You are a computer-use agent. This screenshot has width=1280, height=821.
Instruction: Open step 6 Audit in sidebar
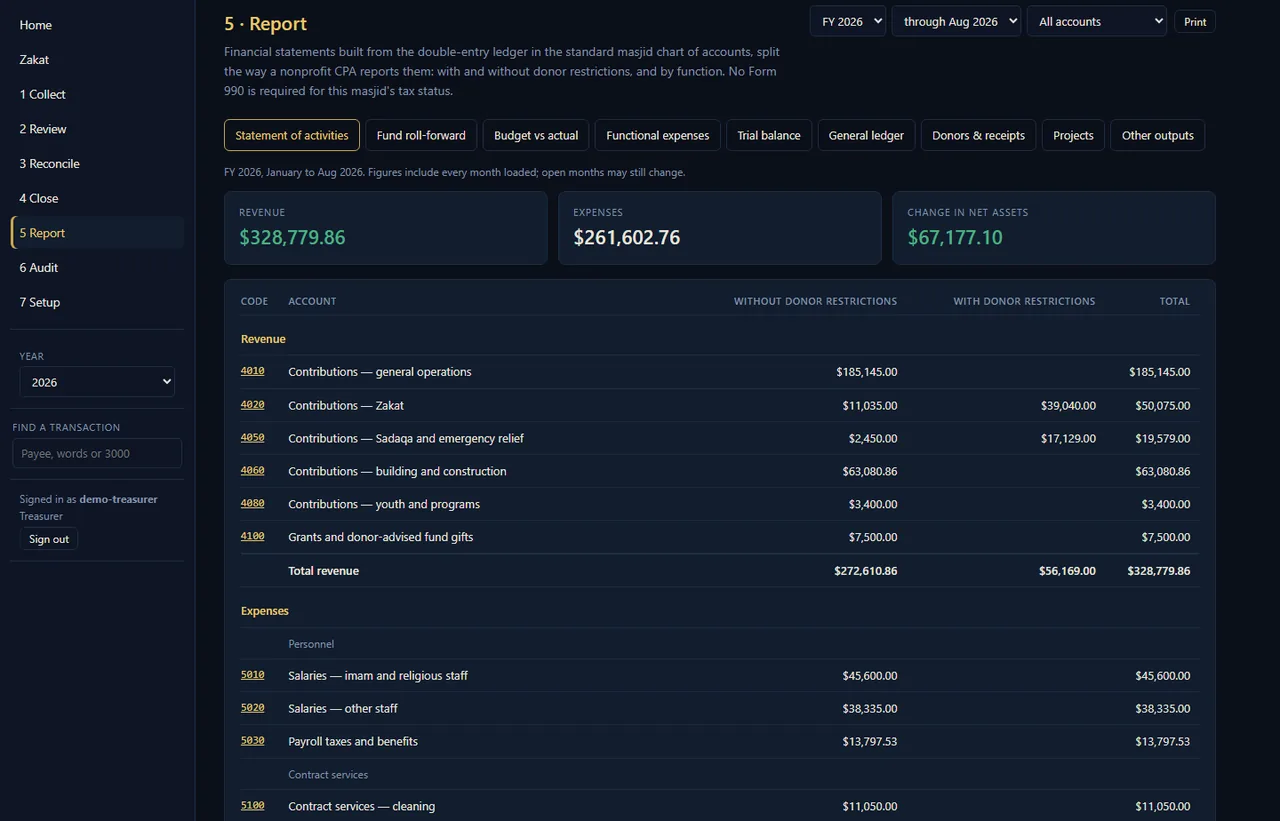[x=97, y=268]
